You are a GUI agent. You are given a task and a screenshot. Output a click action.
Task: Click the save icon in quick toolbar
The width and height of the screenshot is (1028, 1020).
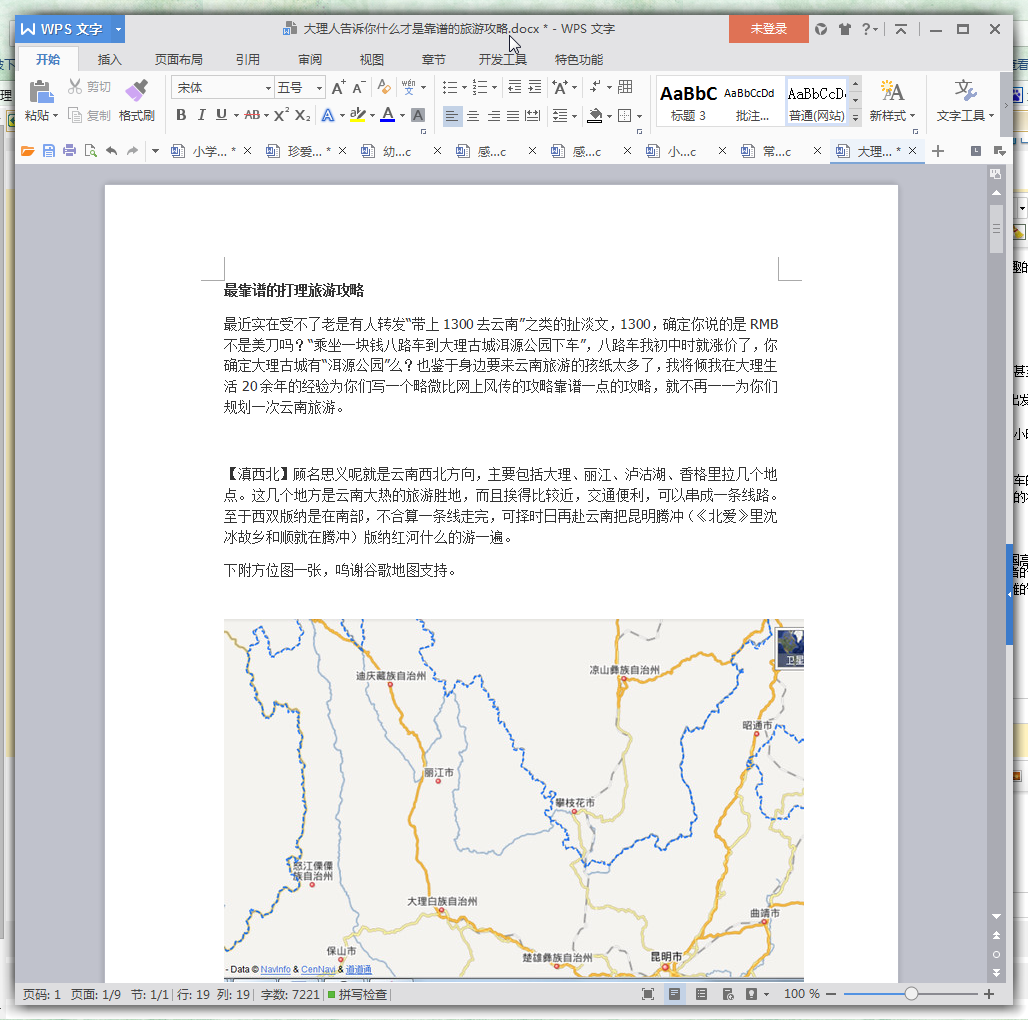click(x=48, y=151)
